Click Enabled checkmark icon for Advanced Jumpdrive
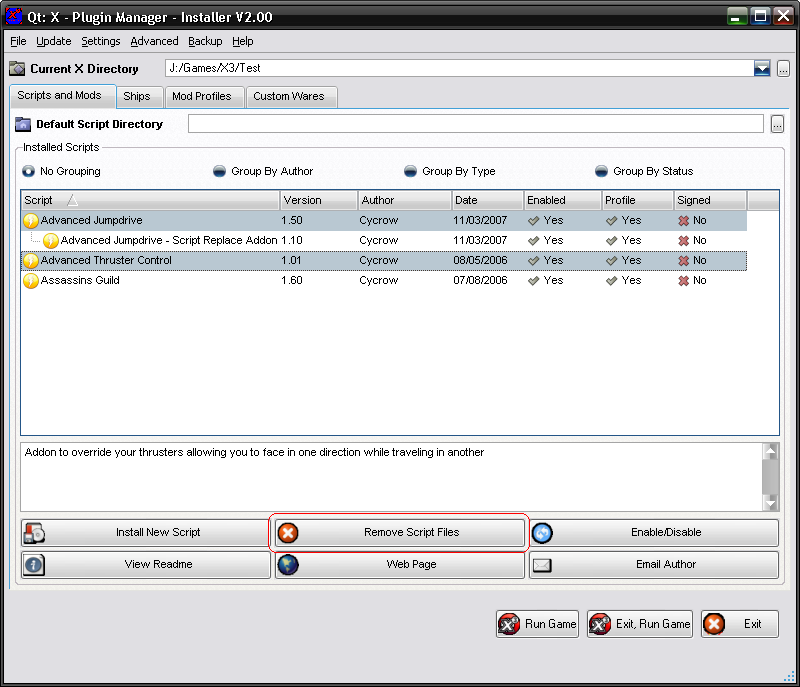 click(534, 221)
